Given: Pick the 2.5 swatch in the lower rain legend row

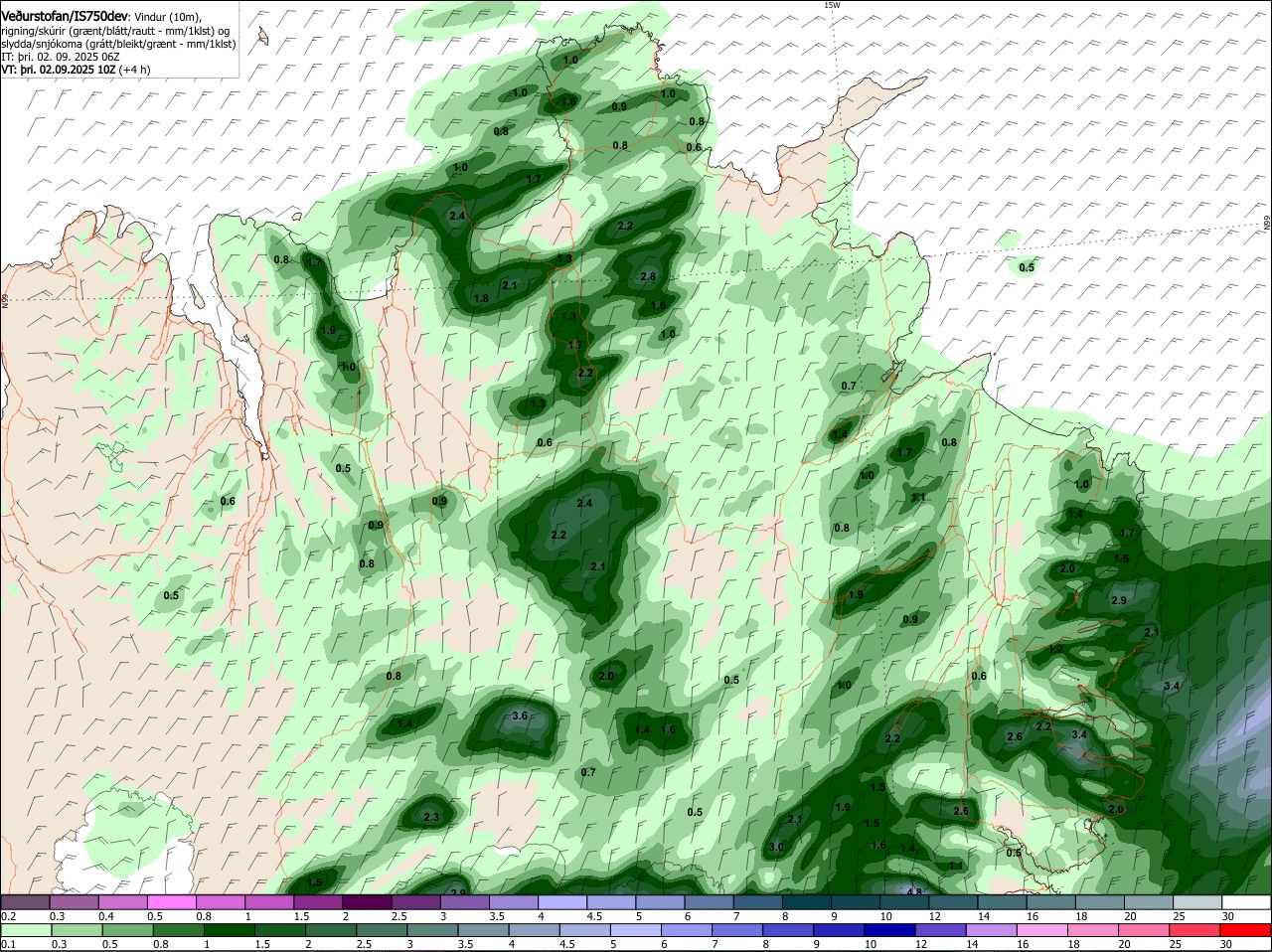Looking at the screenshot, I should click(x=382, y=931).
